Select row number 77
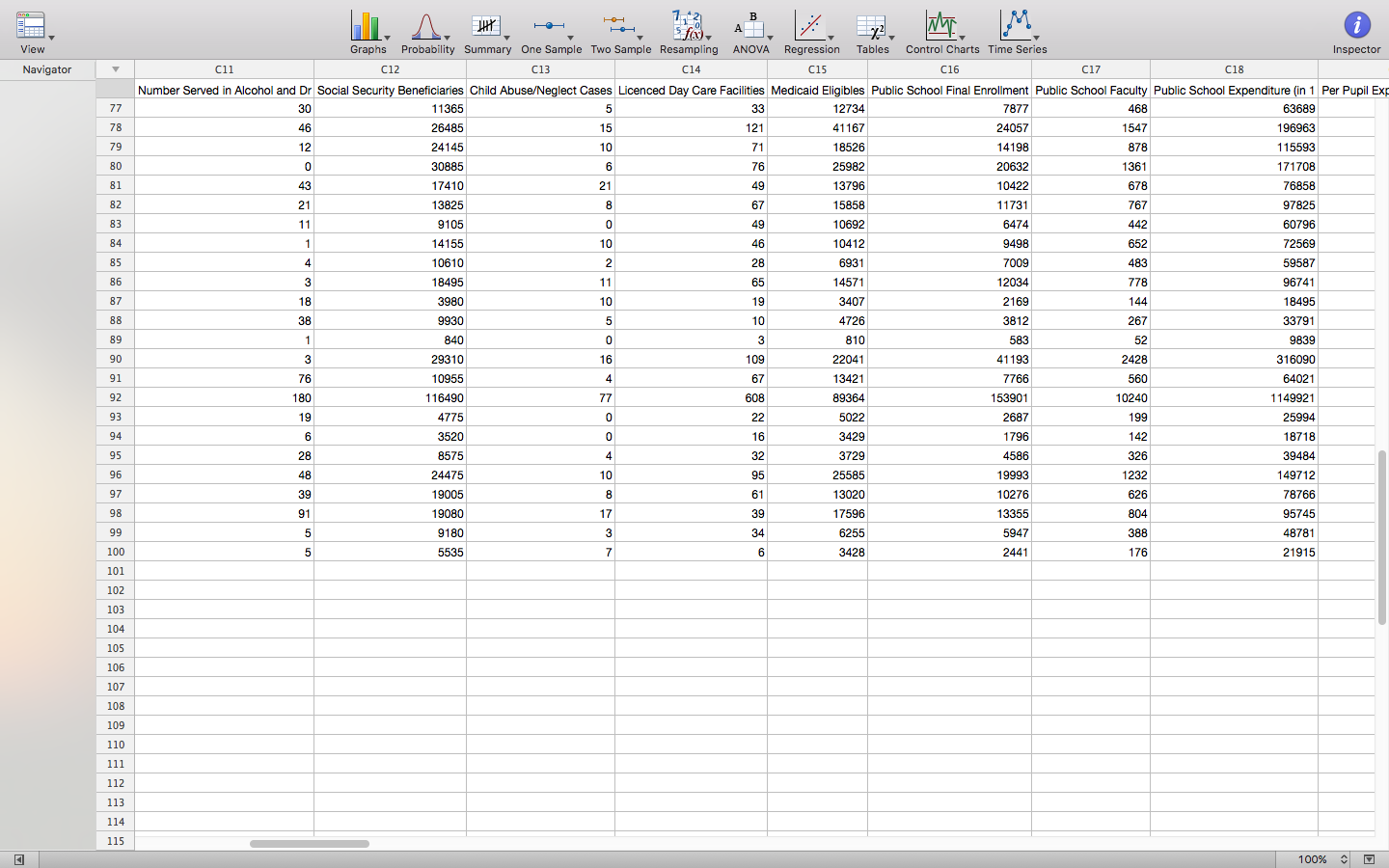 [x=116, y=108]
